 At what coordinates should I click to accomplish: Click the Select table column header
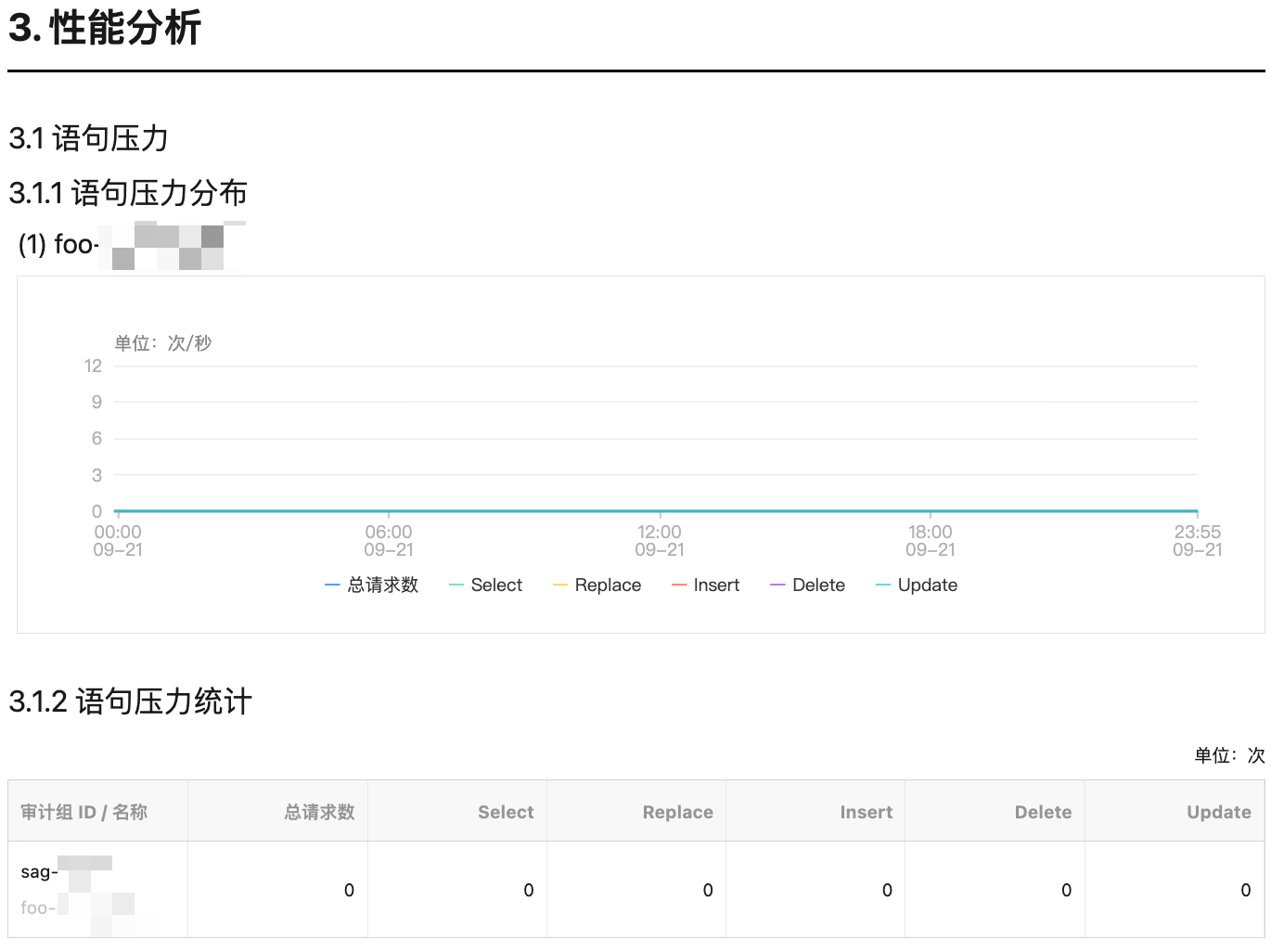[x=506, y=813]
